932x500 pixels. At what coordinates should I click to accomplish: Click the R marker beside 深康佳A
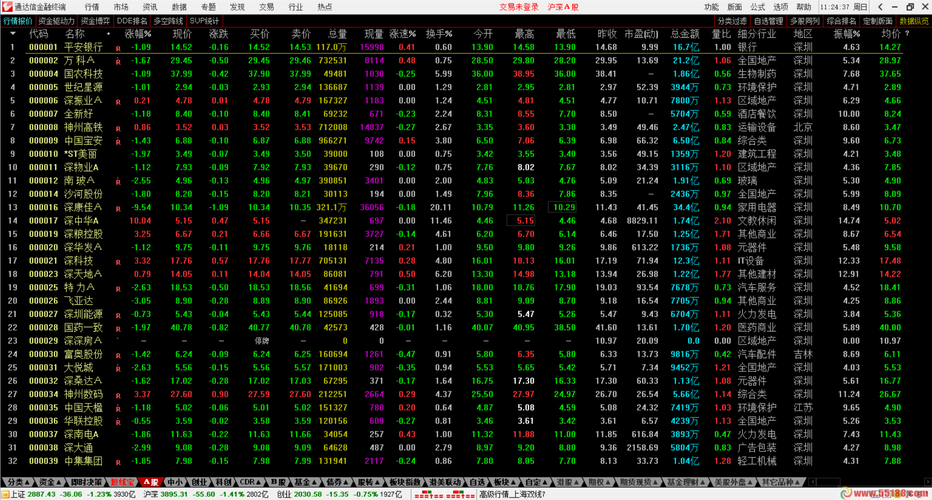click(118, 207)
